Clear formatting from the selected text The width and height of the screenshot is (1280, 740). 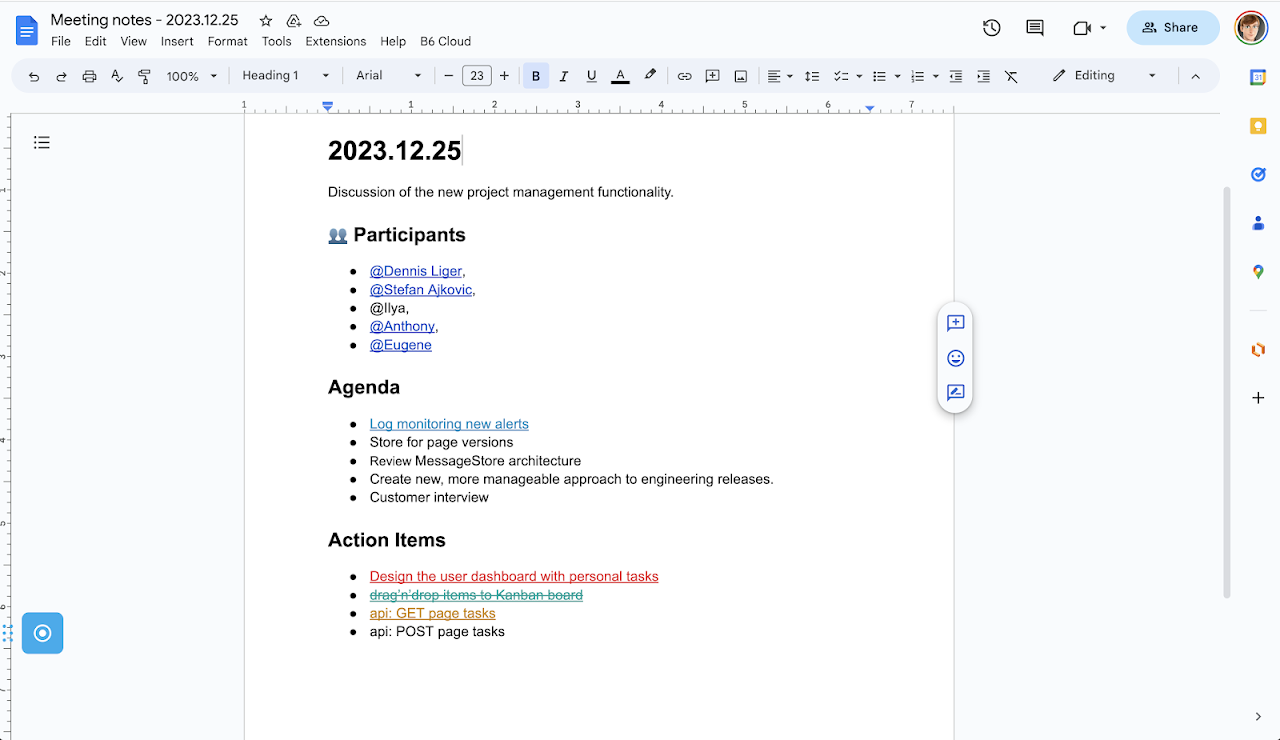1011,76
